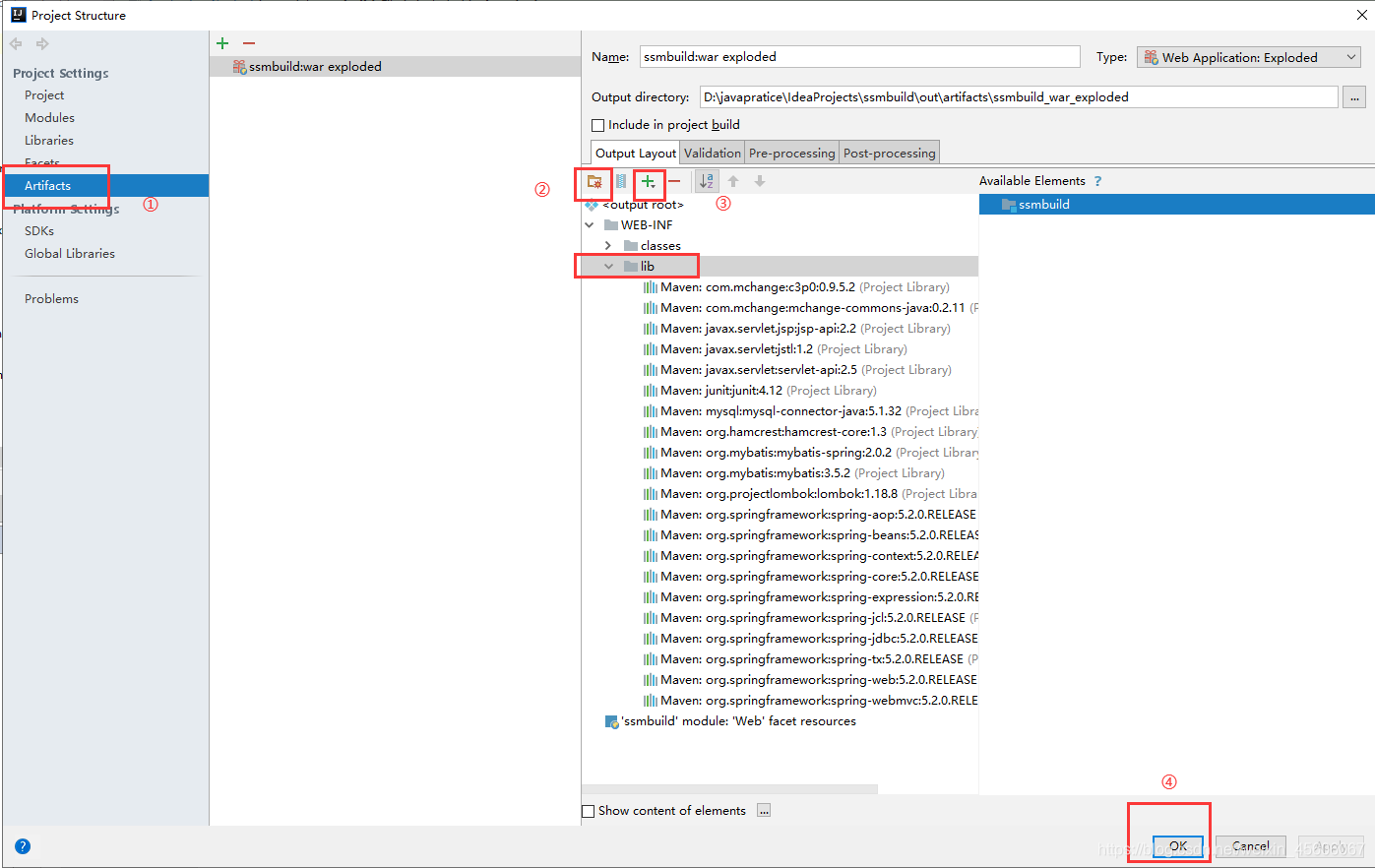Open the Type dropdown
Screen dimensions: 1375x868
coord(1250,57)
